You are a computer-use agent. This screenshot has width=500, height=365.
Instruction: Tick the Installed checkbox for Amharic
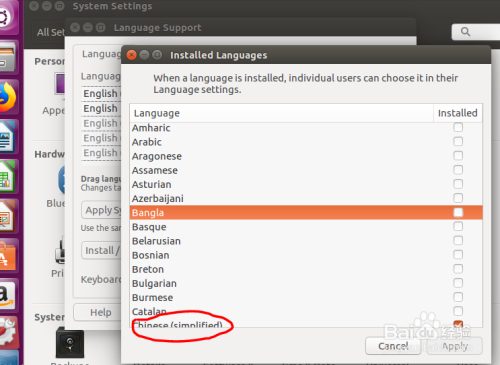pos(458,127)
